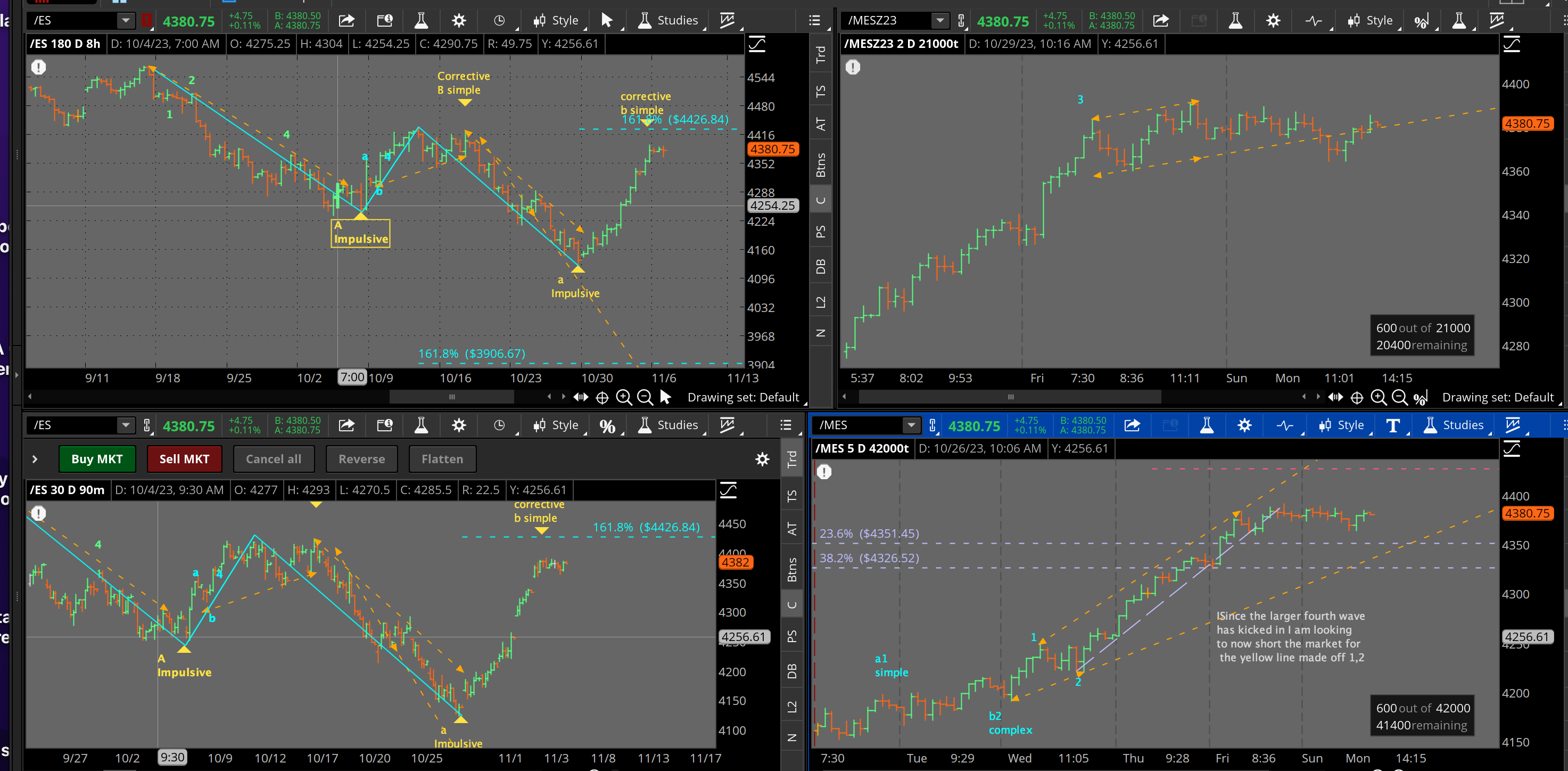
Task: Open Studies dropdown on /MES chart
Action: (x=1455, y=425)
